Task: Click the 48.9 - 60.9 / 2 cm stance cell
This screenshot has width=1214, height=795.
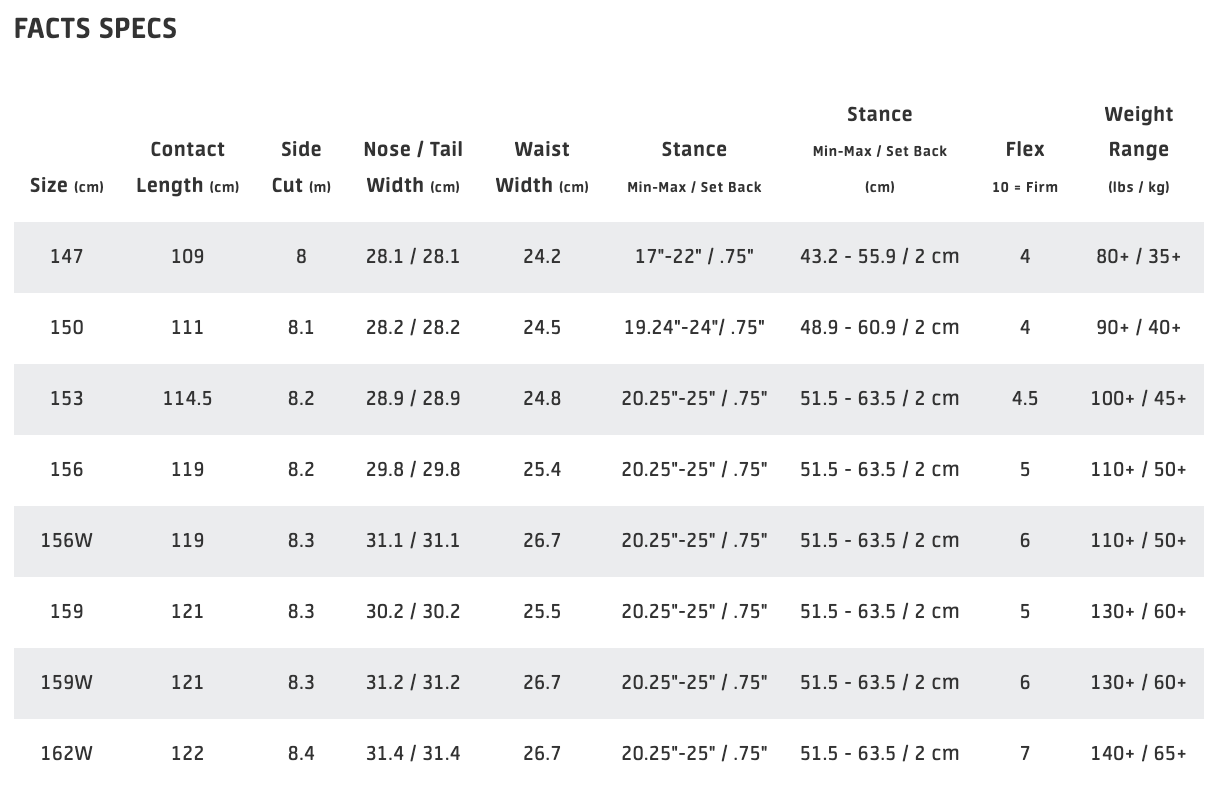Action: (x=879, y=328)
